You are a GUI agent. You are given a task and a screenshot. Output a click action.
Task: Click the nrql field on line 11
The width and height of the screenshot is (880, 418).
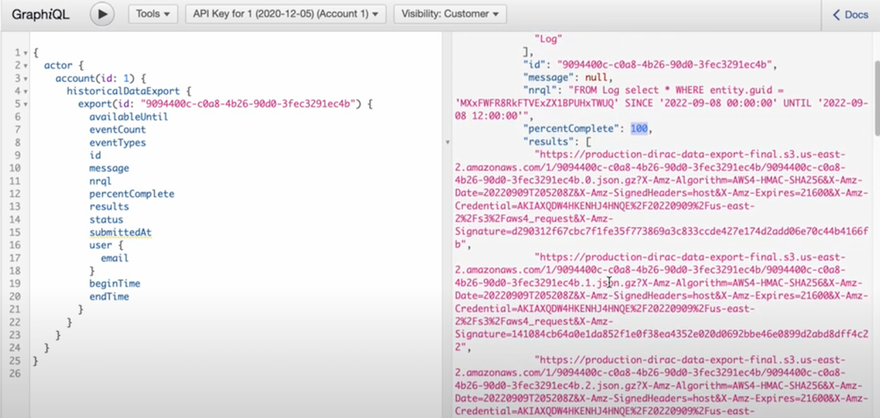coord(100,181)
